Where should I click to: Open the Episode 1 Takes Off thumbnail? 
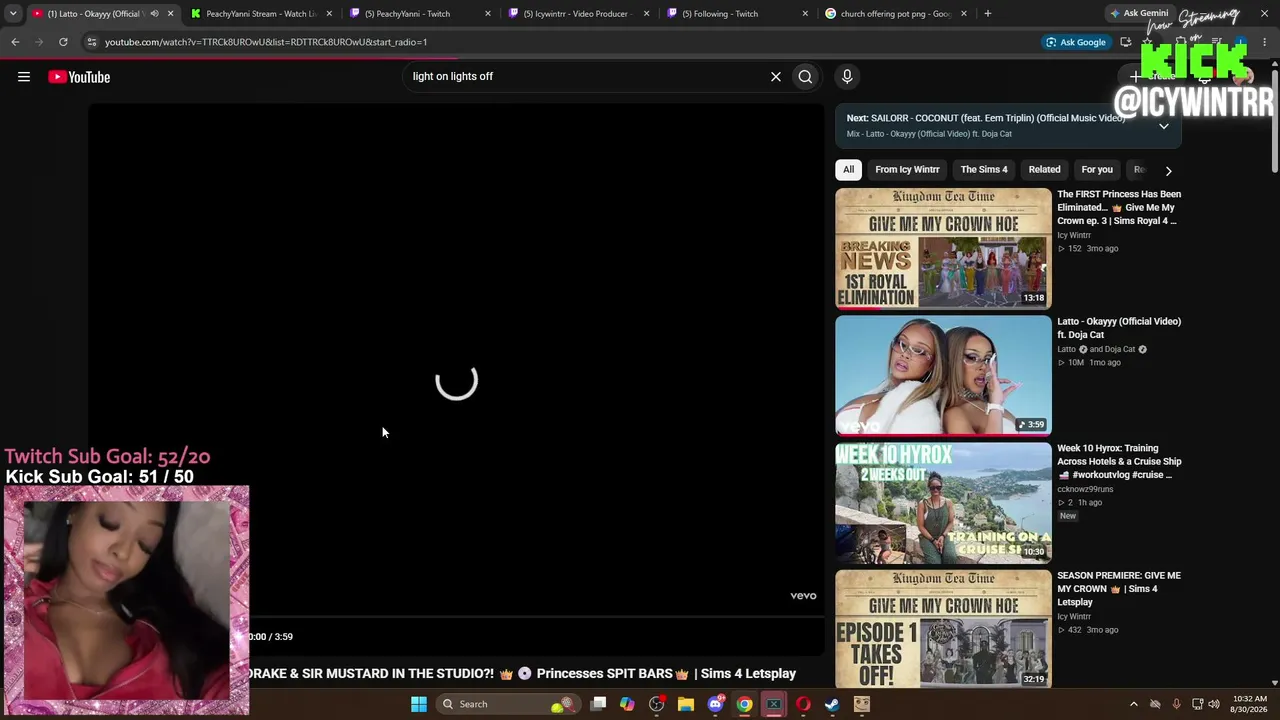(x=943, y=629)
